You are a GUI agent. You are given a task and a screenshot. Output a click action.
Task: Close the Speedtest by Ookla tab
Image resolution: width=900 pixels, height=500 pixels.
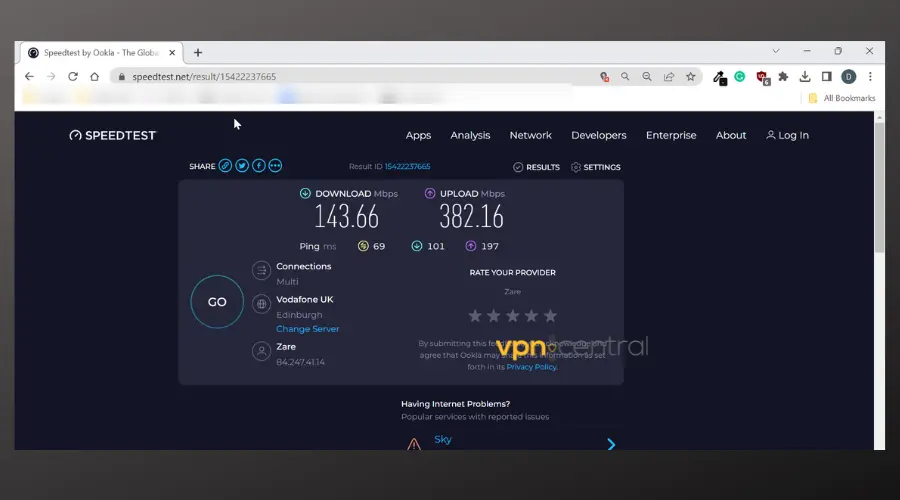click(x=172, y=53)
